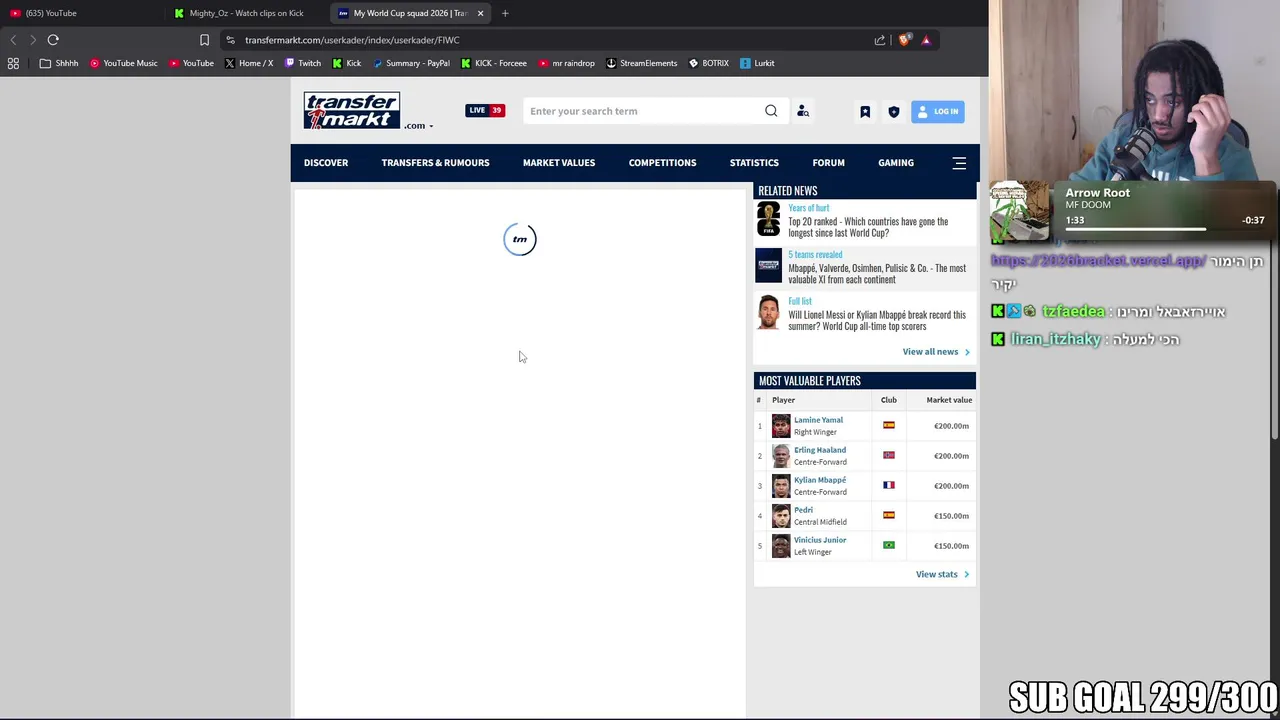This screenshot has height=720, width=1280.
Task: Open the Pedri player link
Action: (803, 510)
